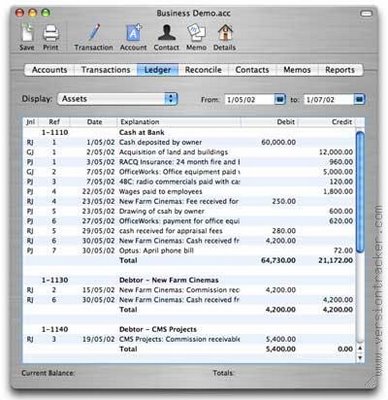This screenshot has width=388, height=400.
Task: Click the Print toolbar icon
Action: coord(51,33)
